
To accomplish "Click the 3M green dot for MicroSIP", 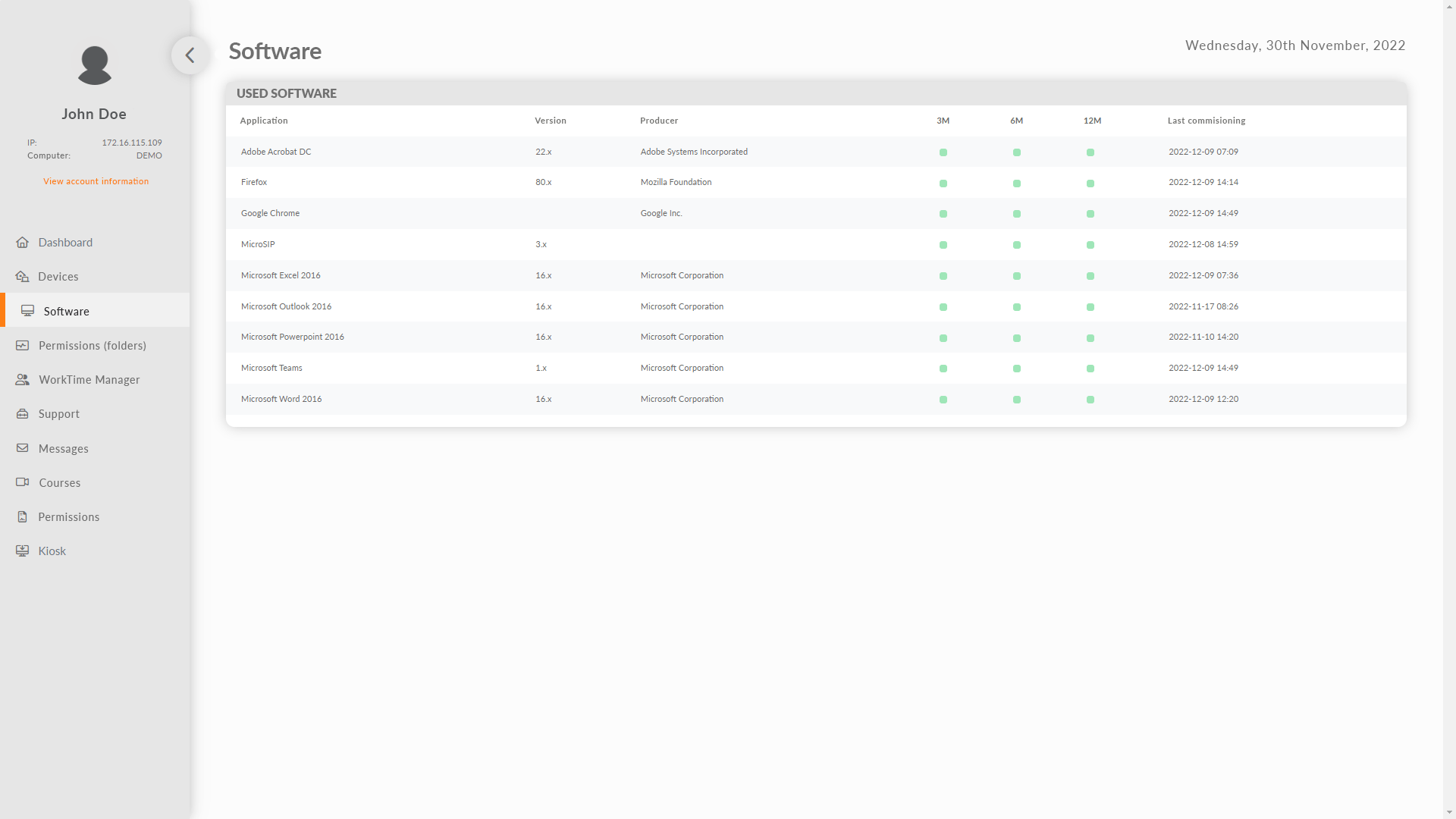I will 943,245.
